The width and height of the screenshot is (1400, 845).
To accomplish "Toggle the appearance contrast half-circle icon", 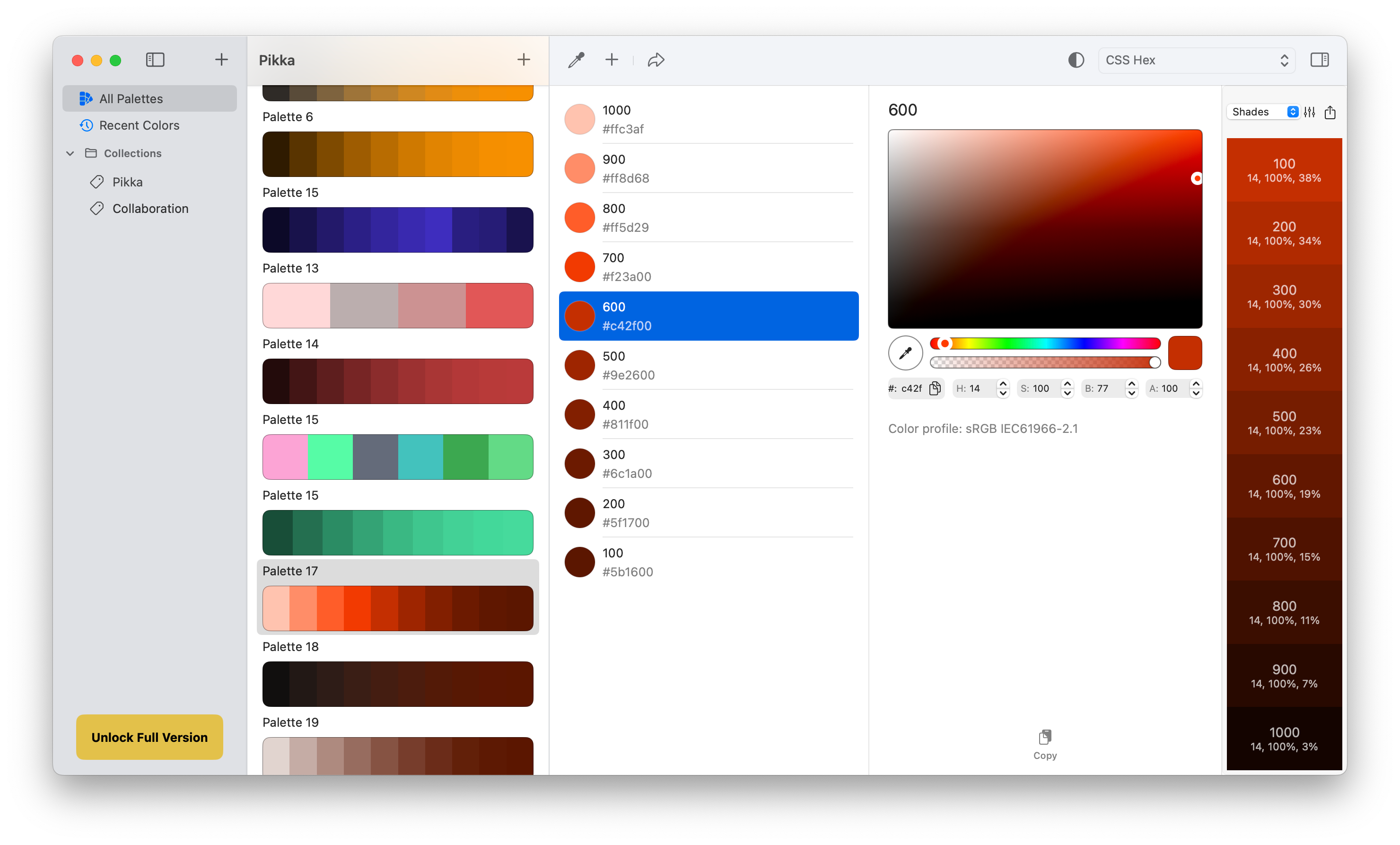I will point(1076,60).
